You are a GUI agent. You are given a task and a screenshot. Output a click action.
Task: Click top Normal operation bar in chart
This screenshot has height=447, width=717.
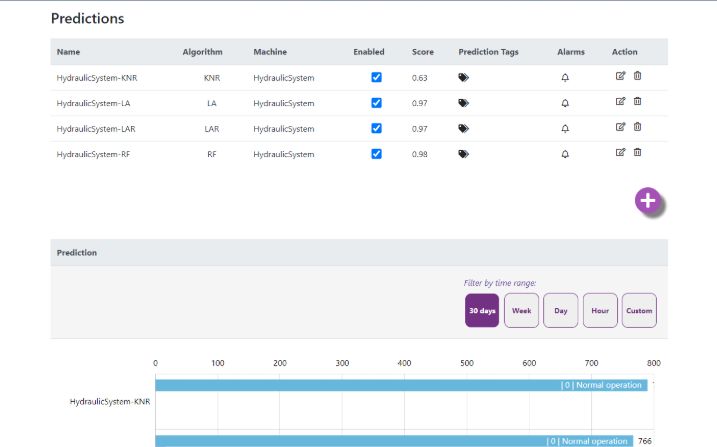[400, 384]
